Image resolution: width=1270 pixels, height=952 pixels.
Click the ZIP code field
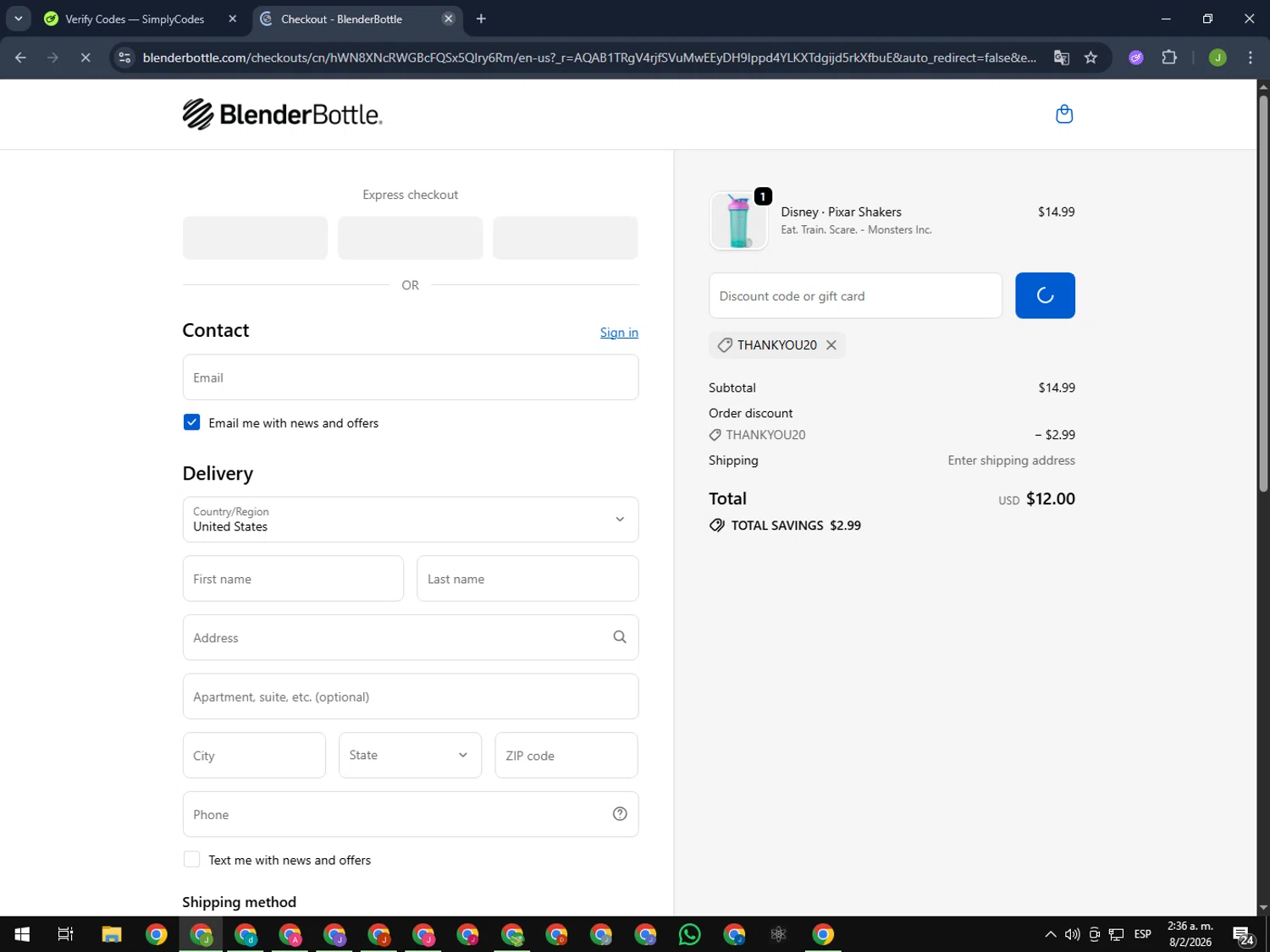point(566,755)
